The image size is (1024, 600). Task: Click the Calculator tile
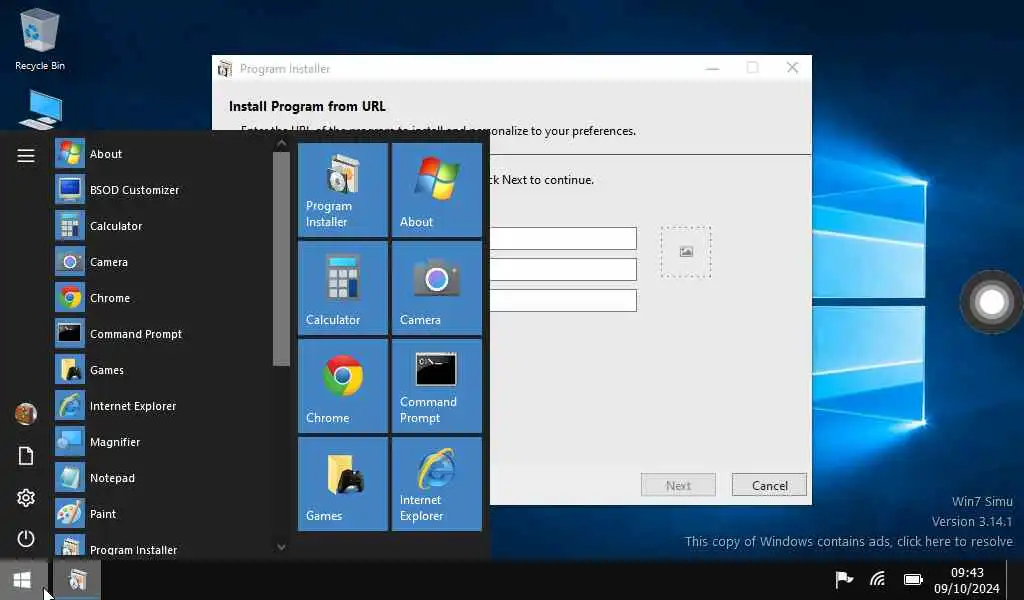point(343,288)
